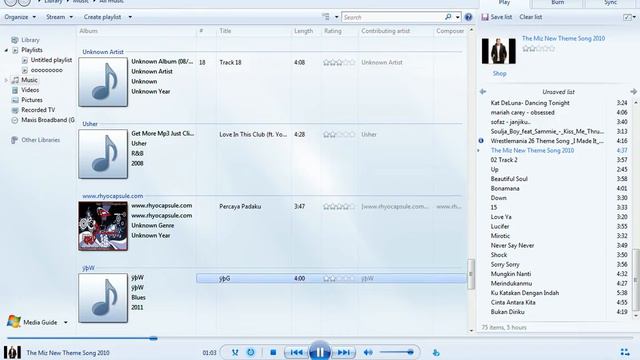Sort by Contributing artist column header
The image size is (640, 360).
pos(386,31)
